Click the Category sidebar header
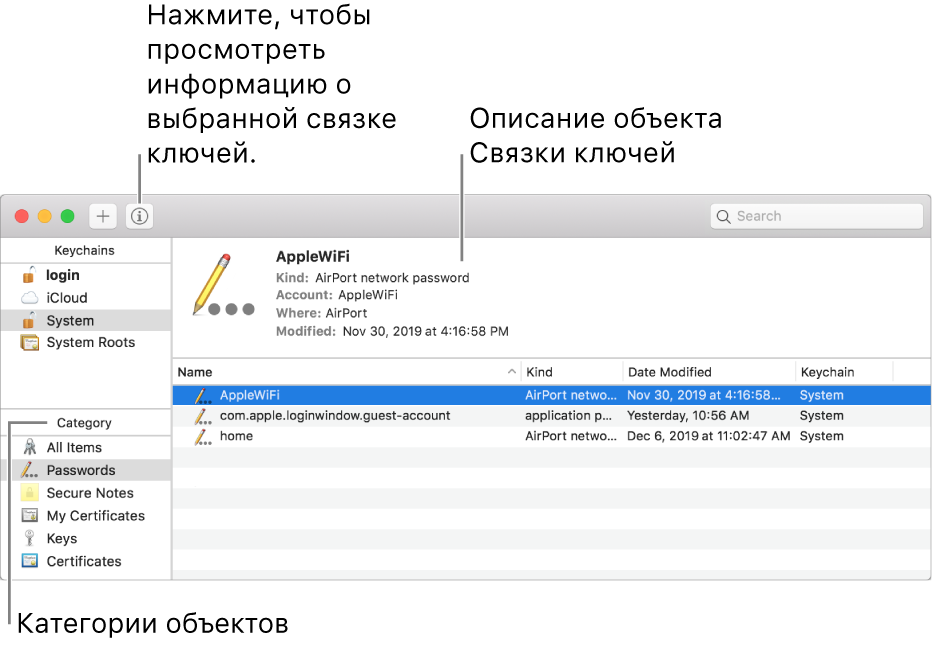 [x=84, y=423]
